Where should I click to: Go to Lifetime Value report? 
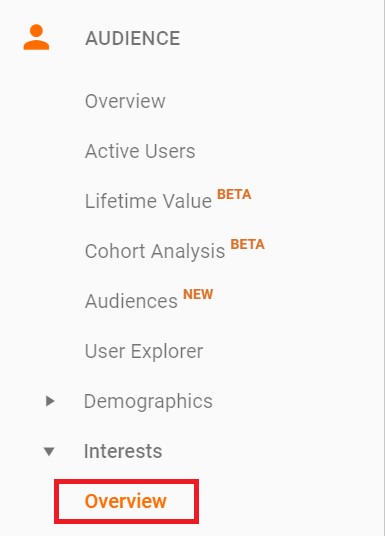pos(148,201)
